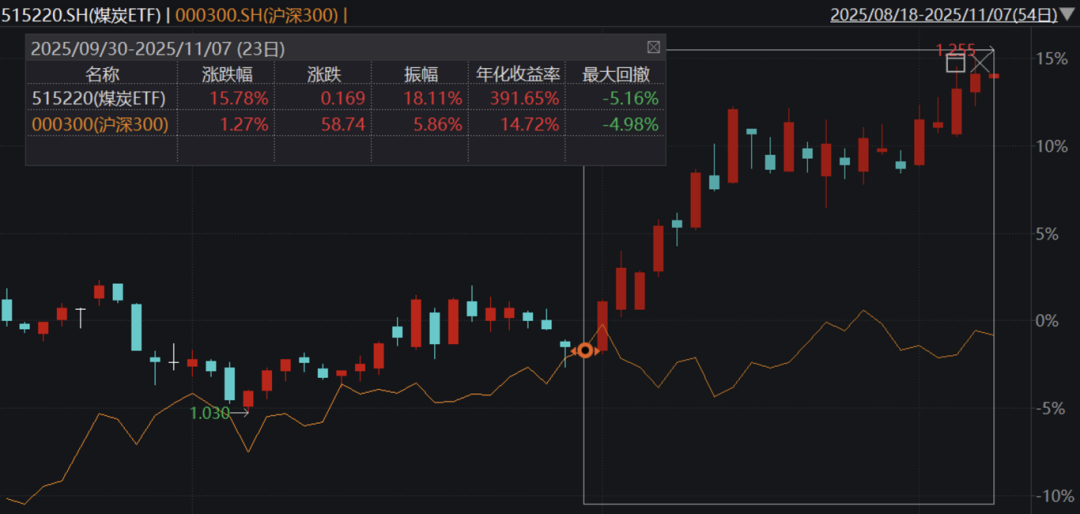1080x514 pixels.
Task: Click the 涨跌 column header
Action: [x=323, y=73]
